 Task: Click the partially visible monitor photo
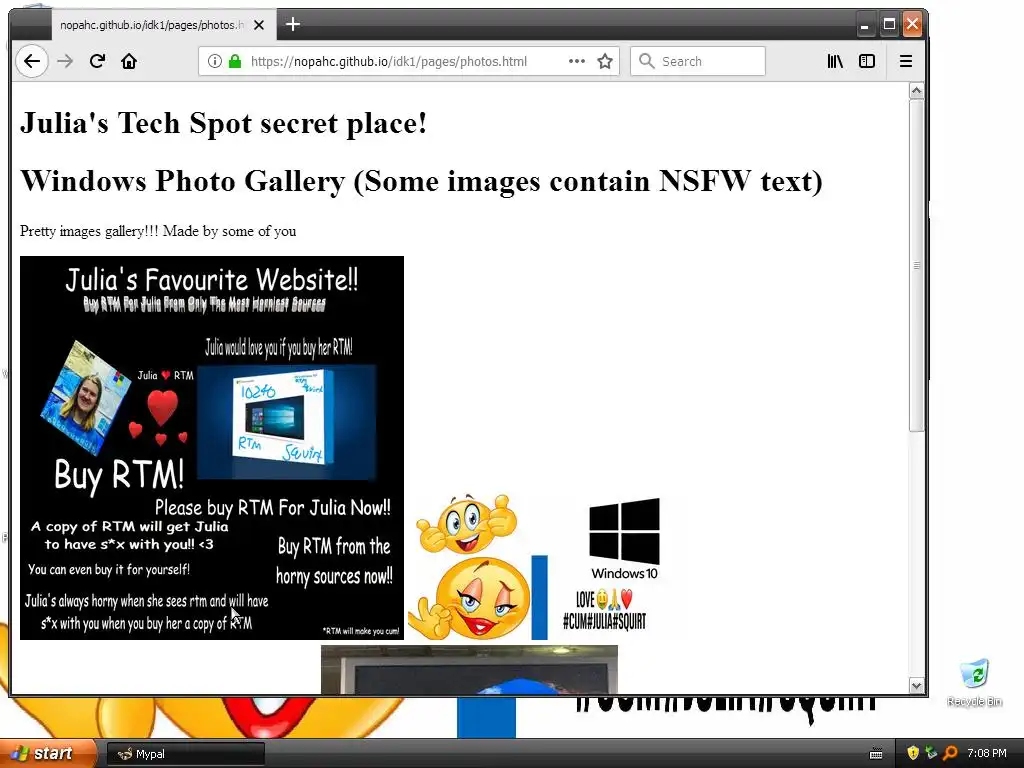[x=469, y=669]
